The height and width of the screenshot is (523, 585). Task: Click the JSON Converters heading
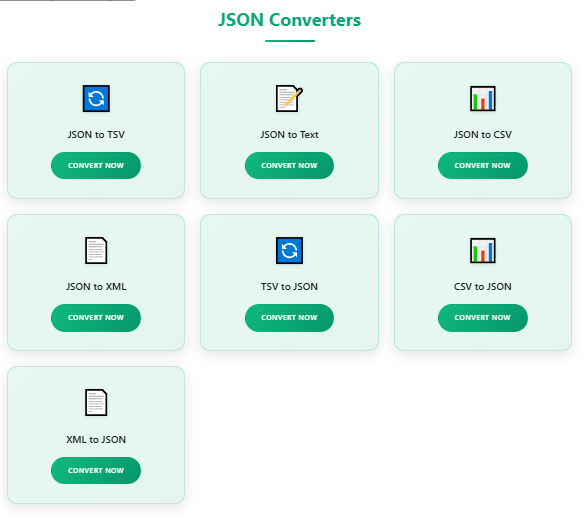[290, 20]
